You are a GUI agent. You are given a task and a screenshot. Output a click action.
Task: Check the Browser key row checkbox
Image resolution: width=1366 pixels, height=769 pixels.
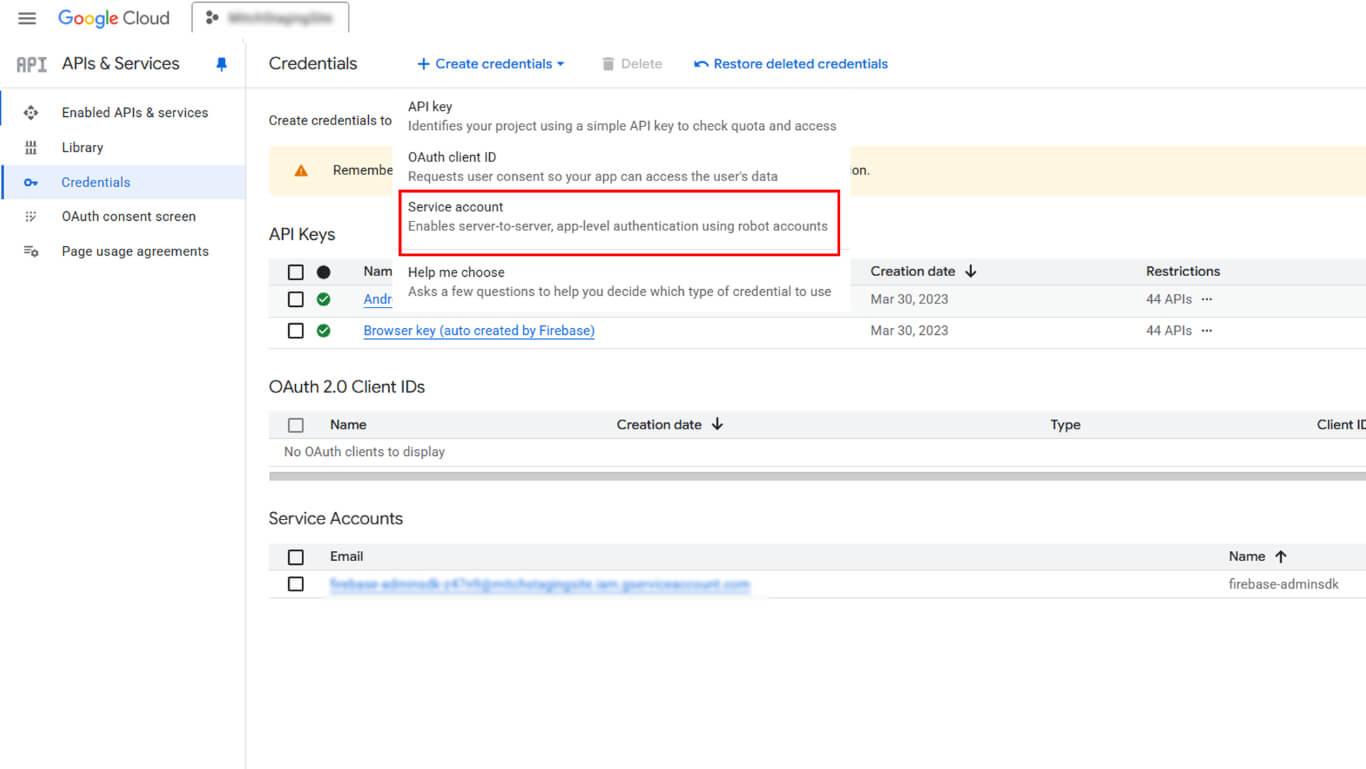coord(296,331)
